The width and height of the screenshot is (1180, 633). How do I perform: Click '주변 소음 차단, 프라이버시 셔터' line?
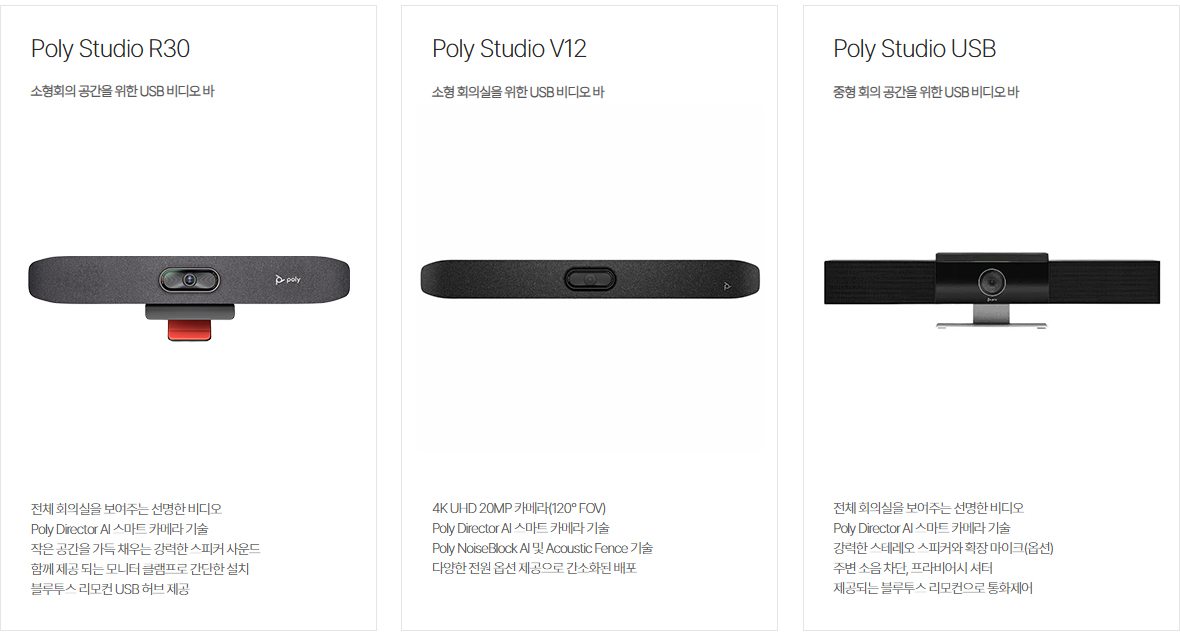[913, 568]
